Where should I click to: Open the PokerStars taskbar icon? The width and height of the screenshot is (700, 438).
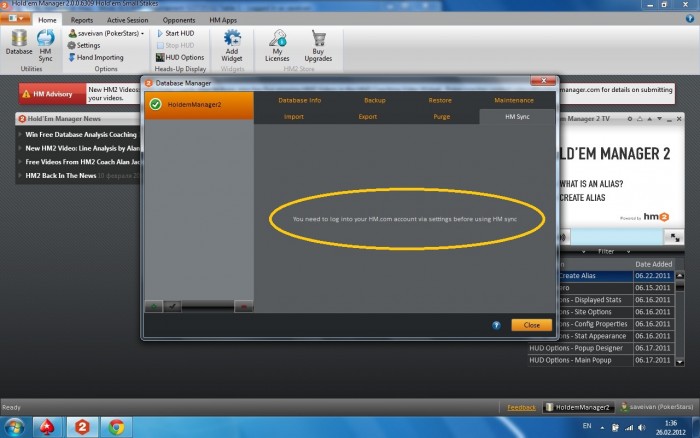[x=47, y=427]
